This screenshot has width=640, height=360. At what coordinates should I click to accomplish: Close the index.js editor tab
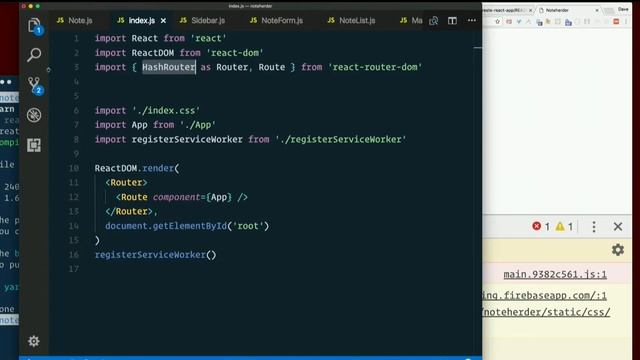click(x=163, y=20)
